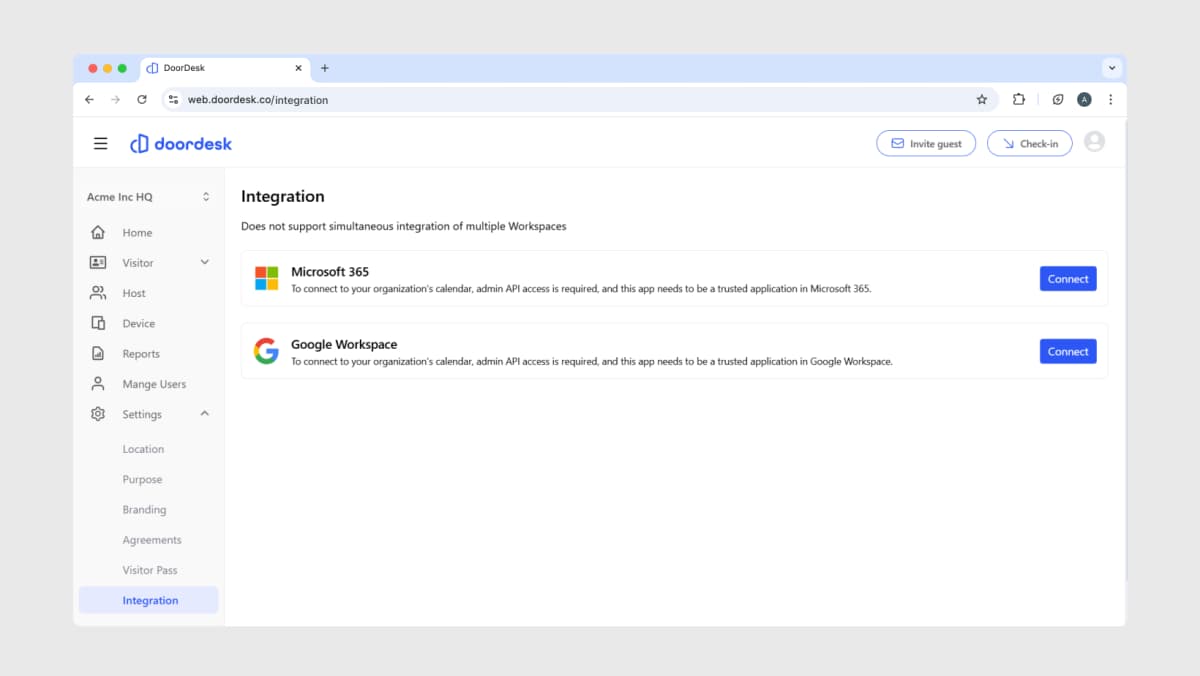Click the browser forward arrow
Screen dimensions: 1200x676
coord(115,100)
